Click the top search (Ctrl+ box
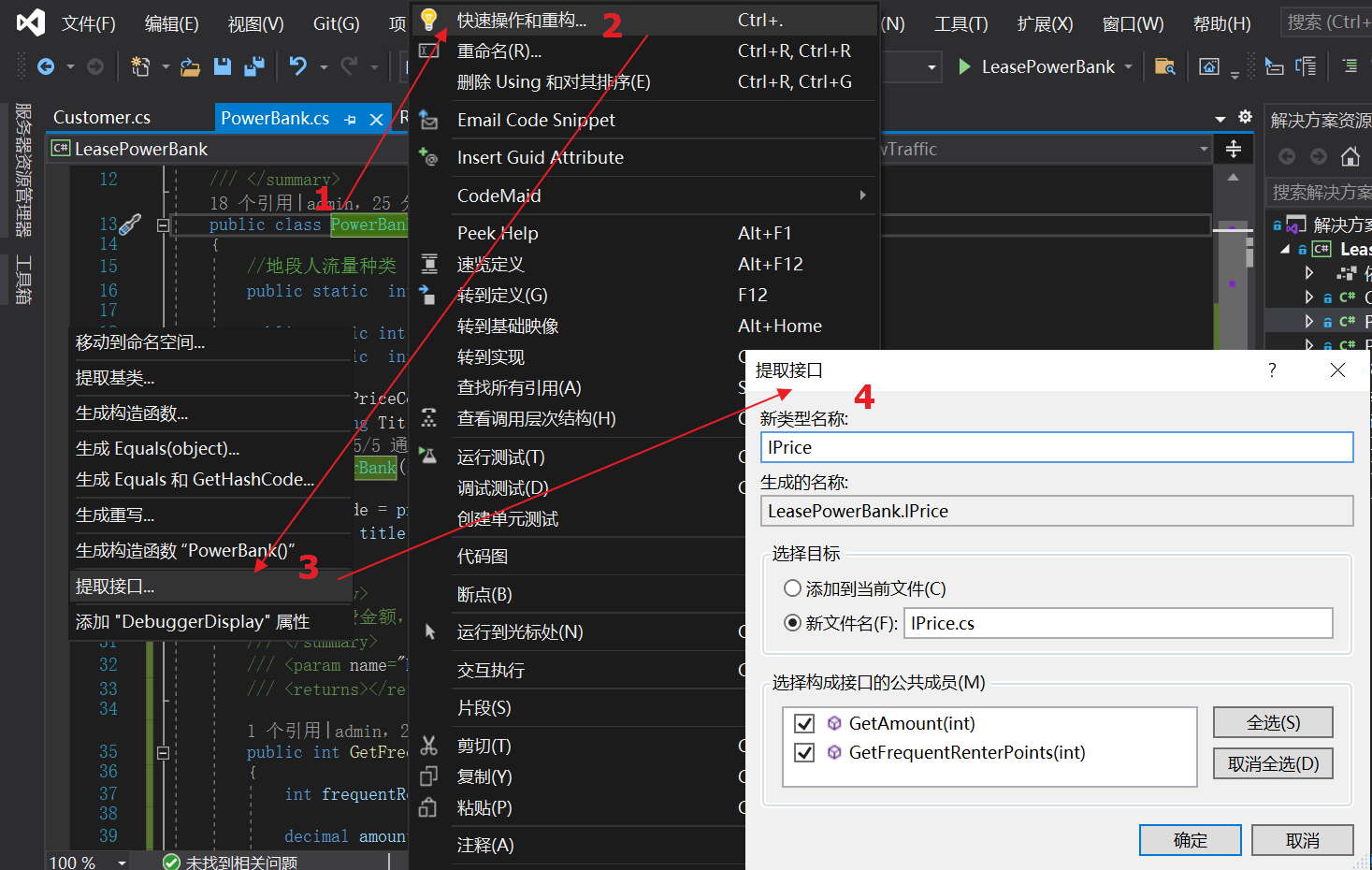This screenshot has height=870, width=1372. pos(1326,22)
